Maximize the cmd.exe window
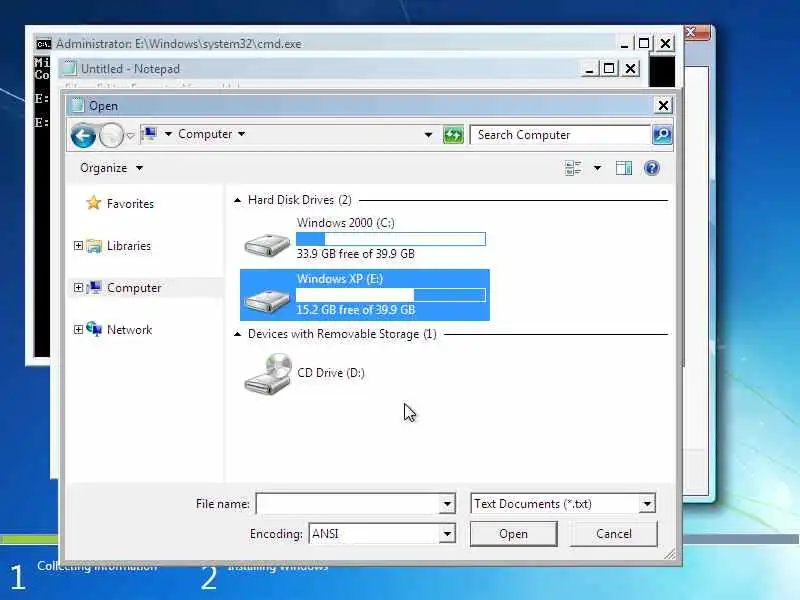Image resolution: width=800 pixels, height=600 pixels. click(644, 43)
